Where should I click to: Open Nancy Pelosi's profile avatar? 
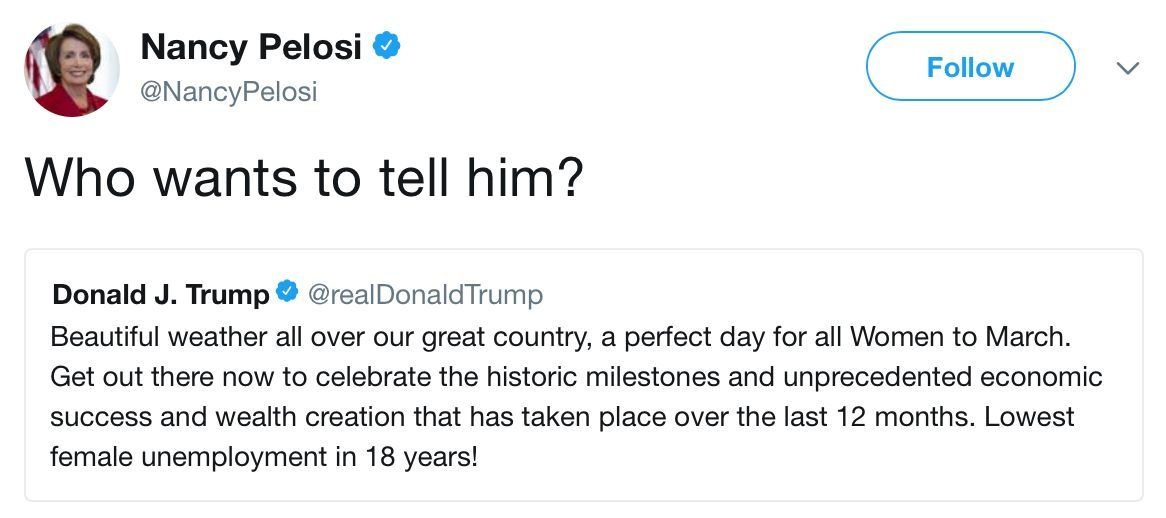(71, 68)
